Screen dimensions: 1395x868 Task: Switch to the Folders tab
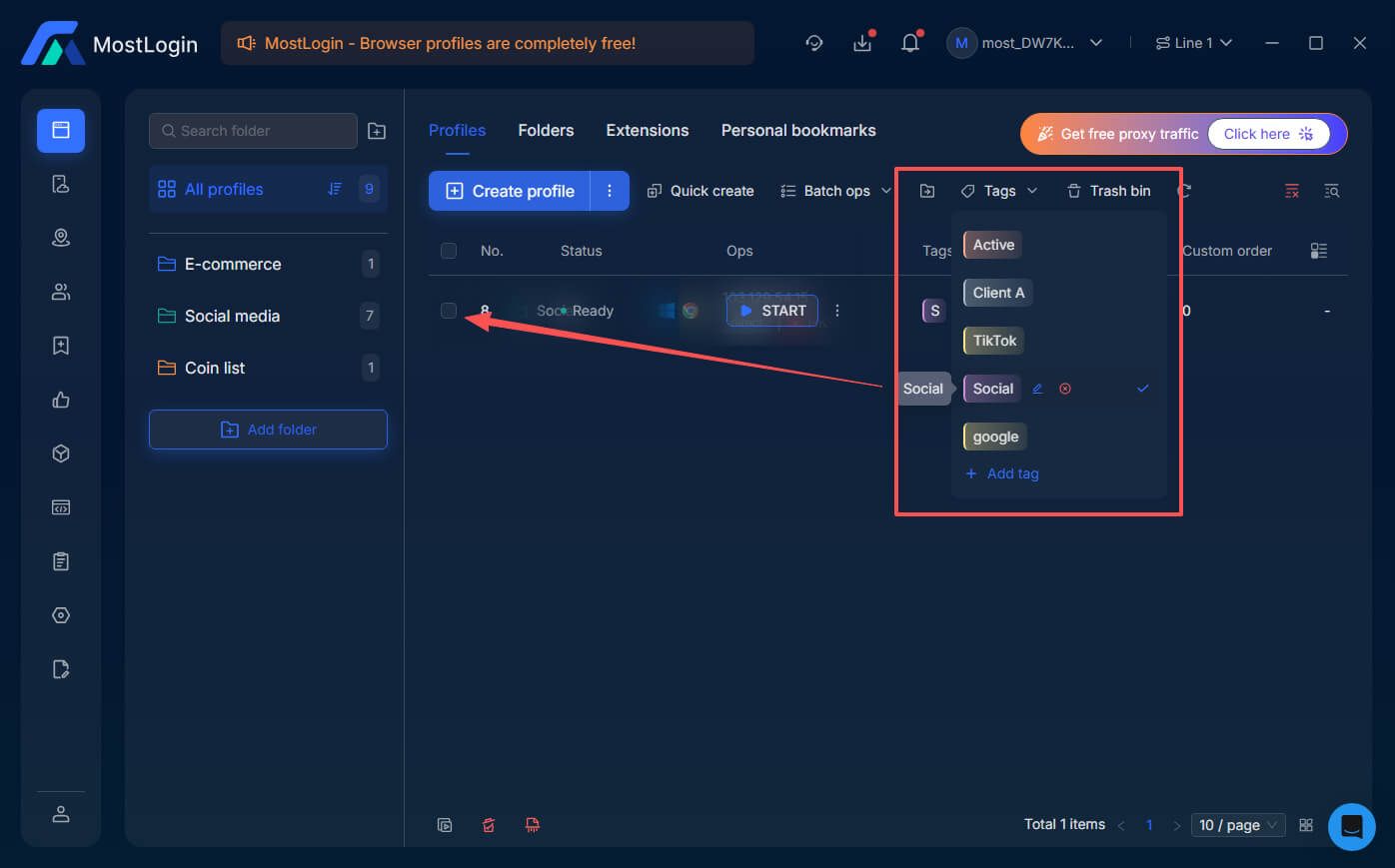pyautogui.click(x=546, y=130)
